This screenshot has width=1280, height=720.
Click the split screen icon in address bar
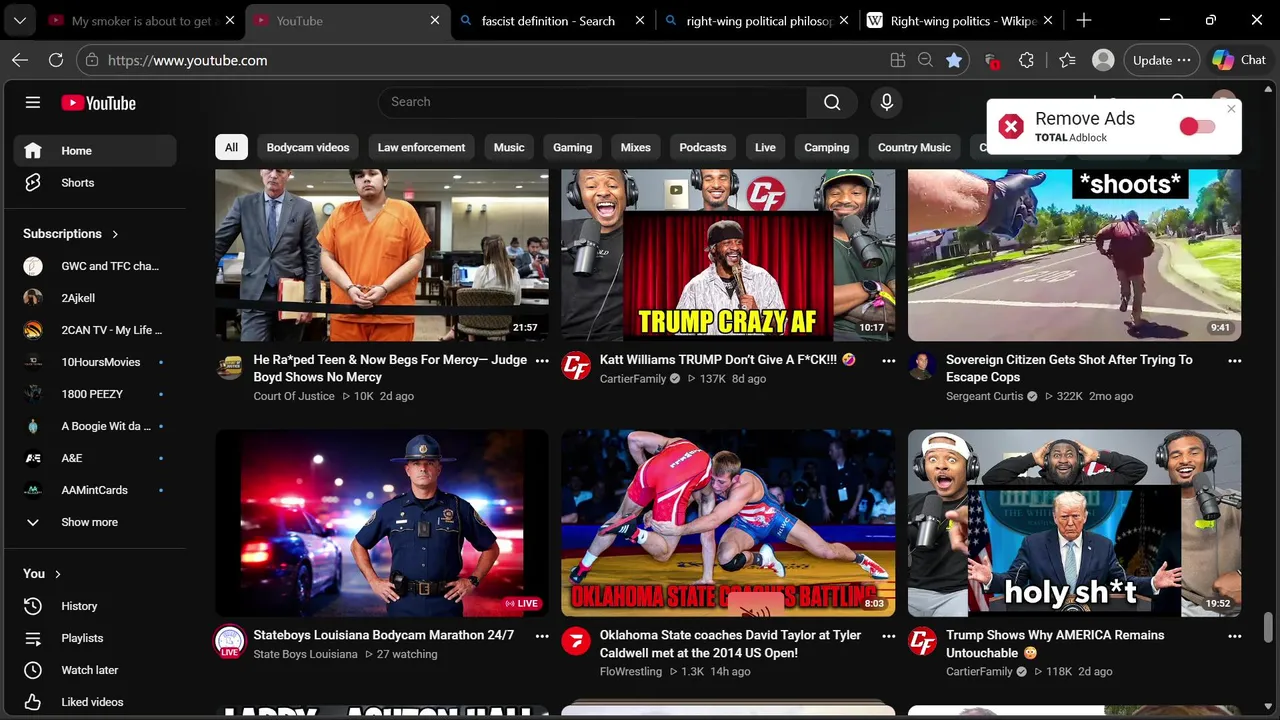[898, 60]
